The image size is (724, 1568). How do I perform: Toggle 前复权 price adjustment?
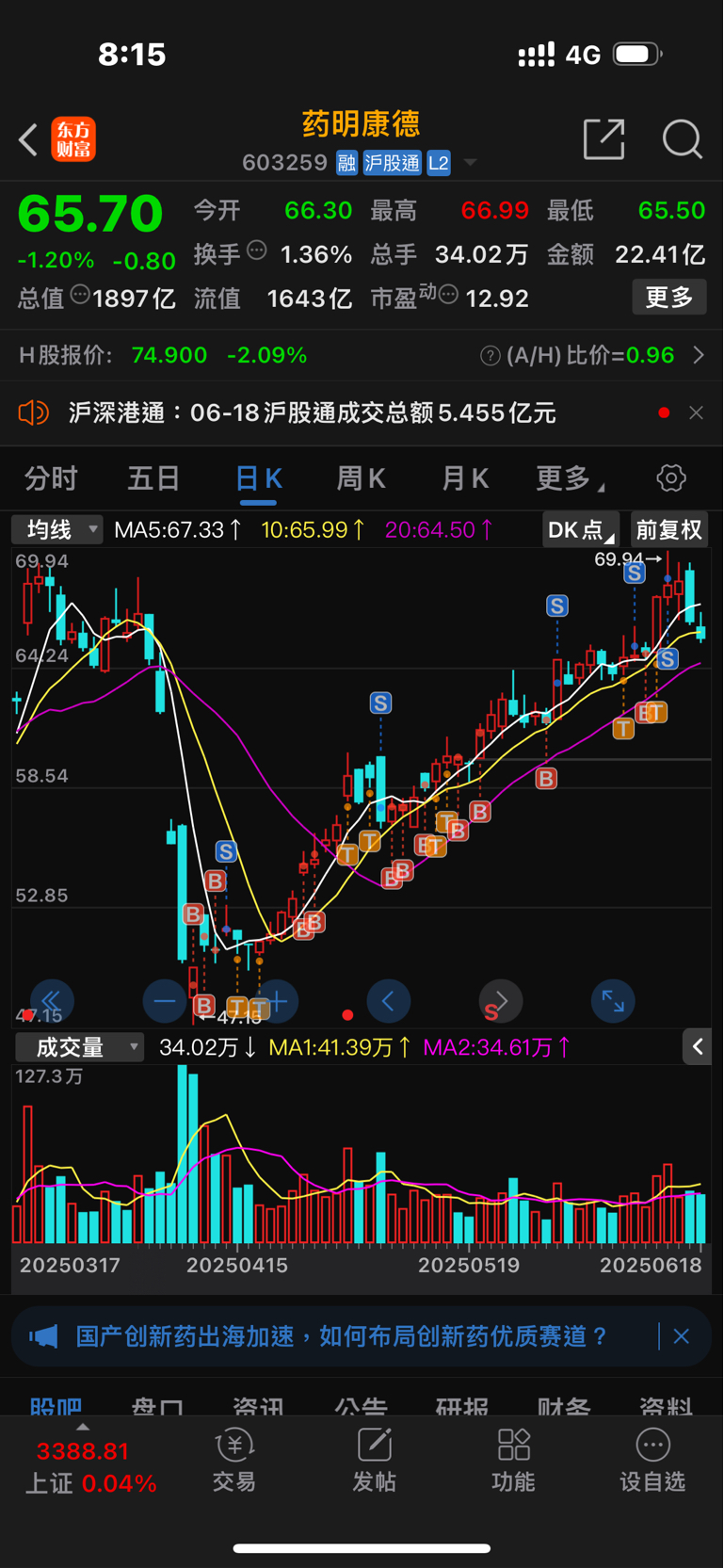tap(669, 529)
